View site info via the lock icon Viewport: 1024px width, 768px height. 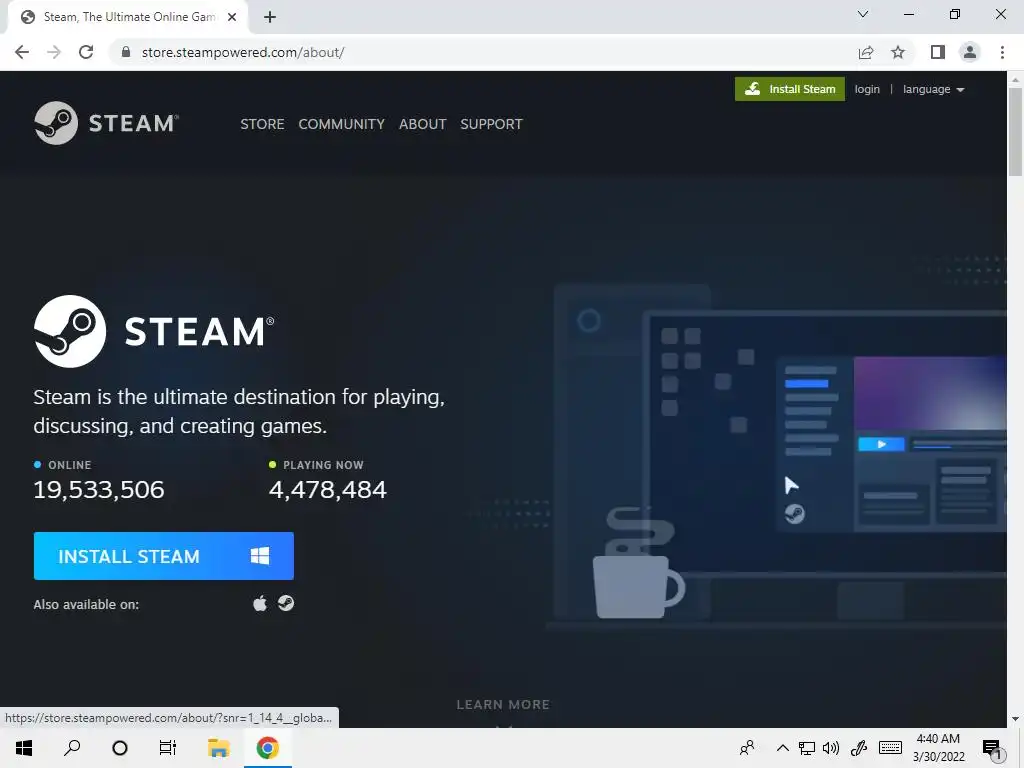point(126,52)
